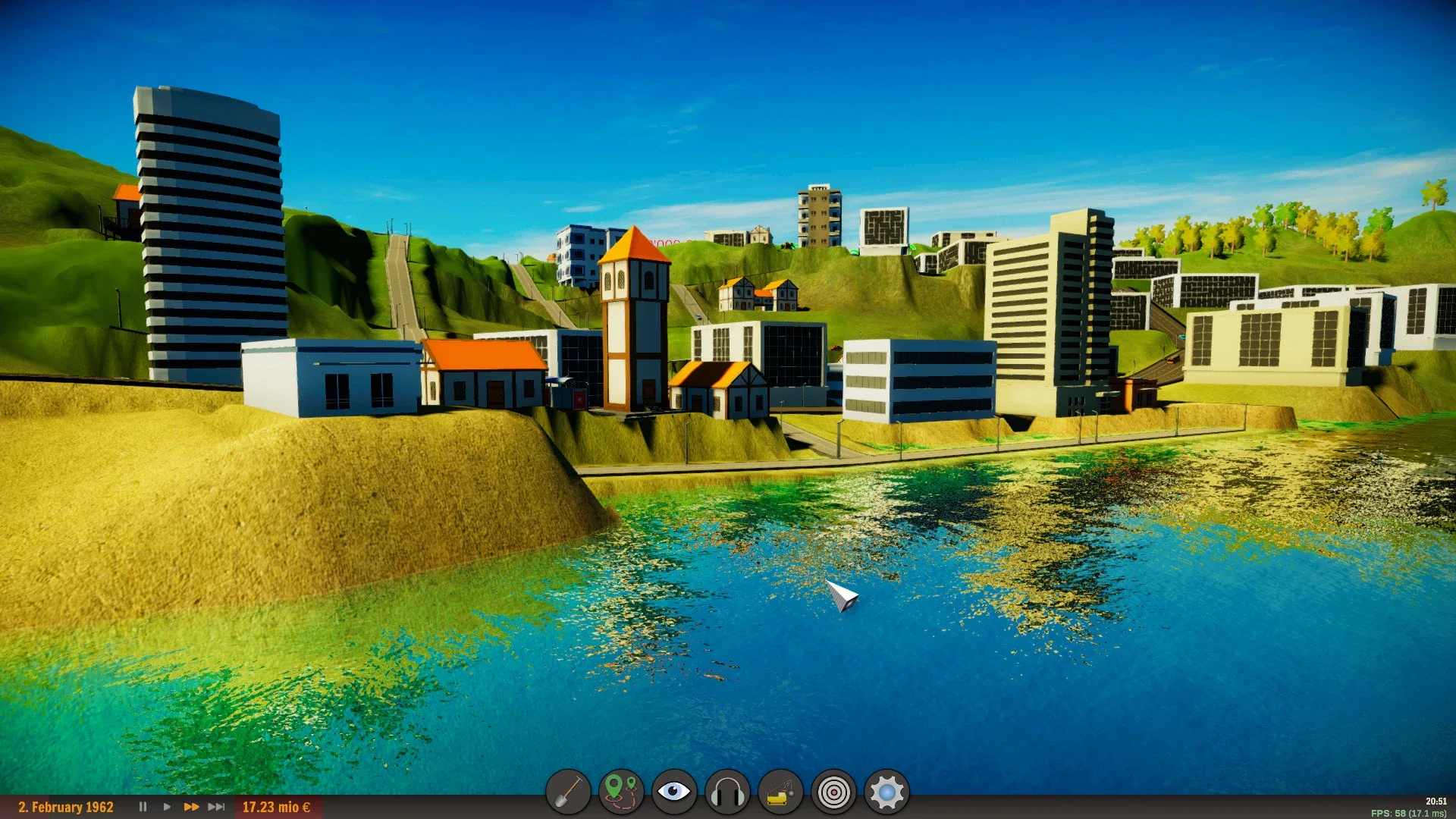Pause the game simulation

tap(143, 807)
